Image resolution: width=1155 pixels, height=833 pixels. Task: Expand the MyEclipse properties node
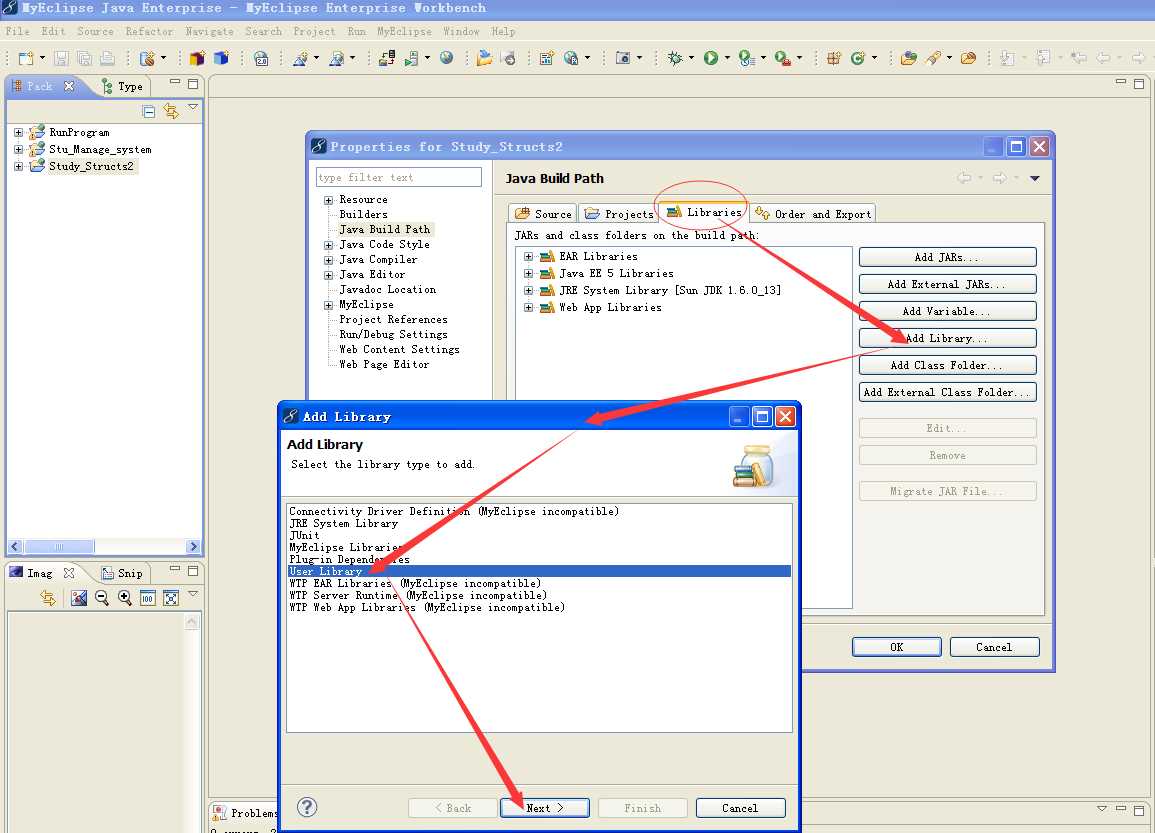click(329, 305)
